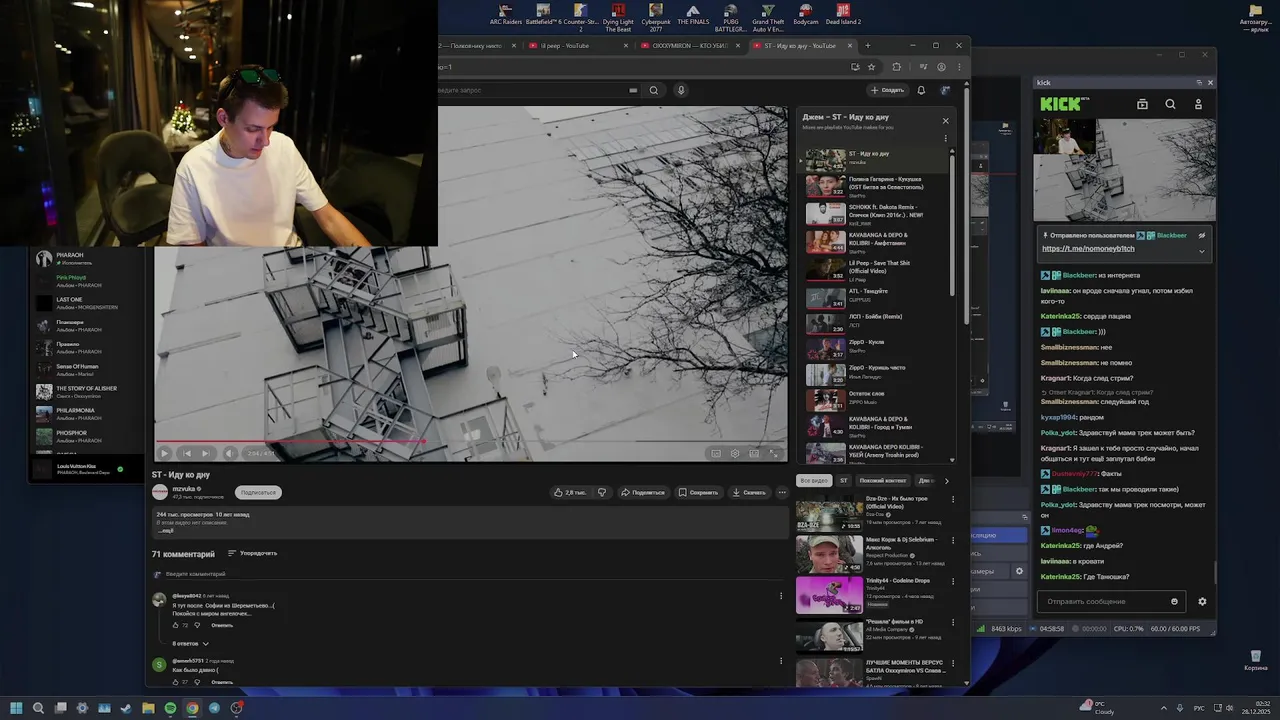Viewport: 1280px width, 720px height.
Task: Open Dza-Dze Их было трое video thumbnail
Action: tap(829, 511)
